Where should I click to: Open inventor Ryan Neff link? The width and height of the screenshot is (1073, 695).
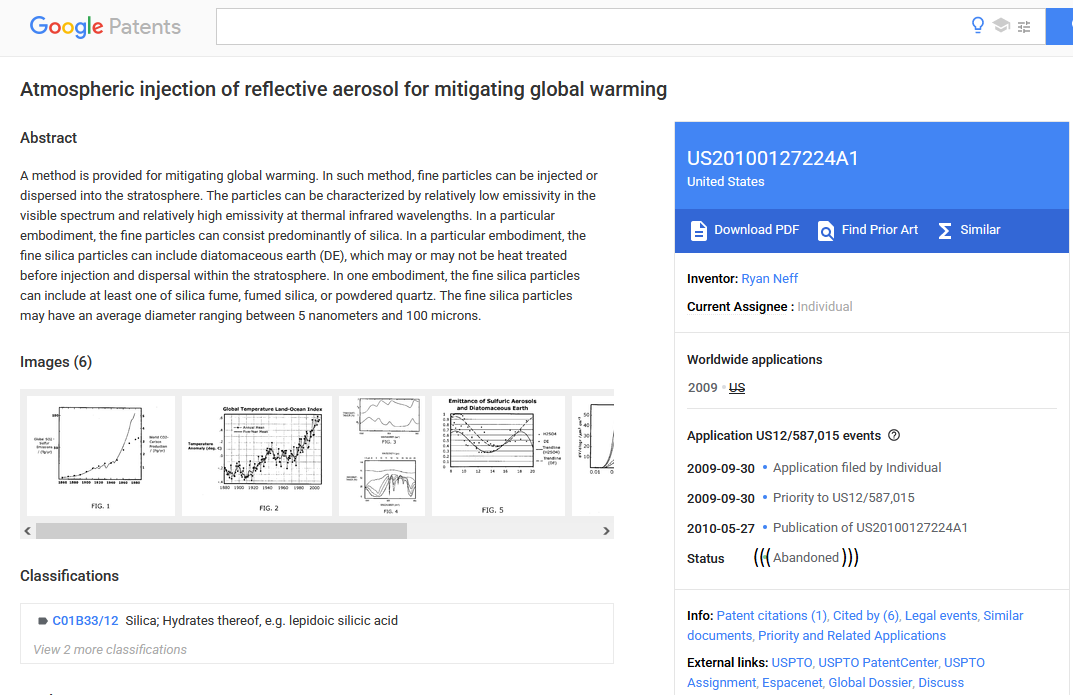(770, 278)
